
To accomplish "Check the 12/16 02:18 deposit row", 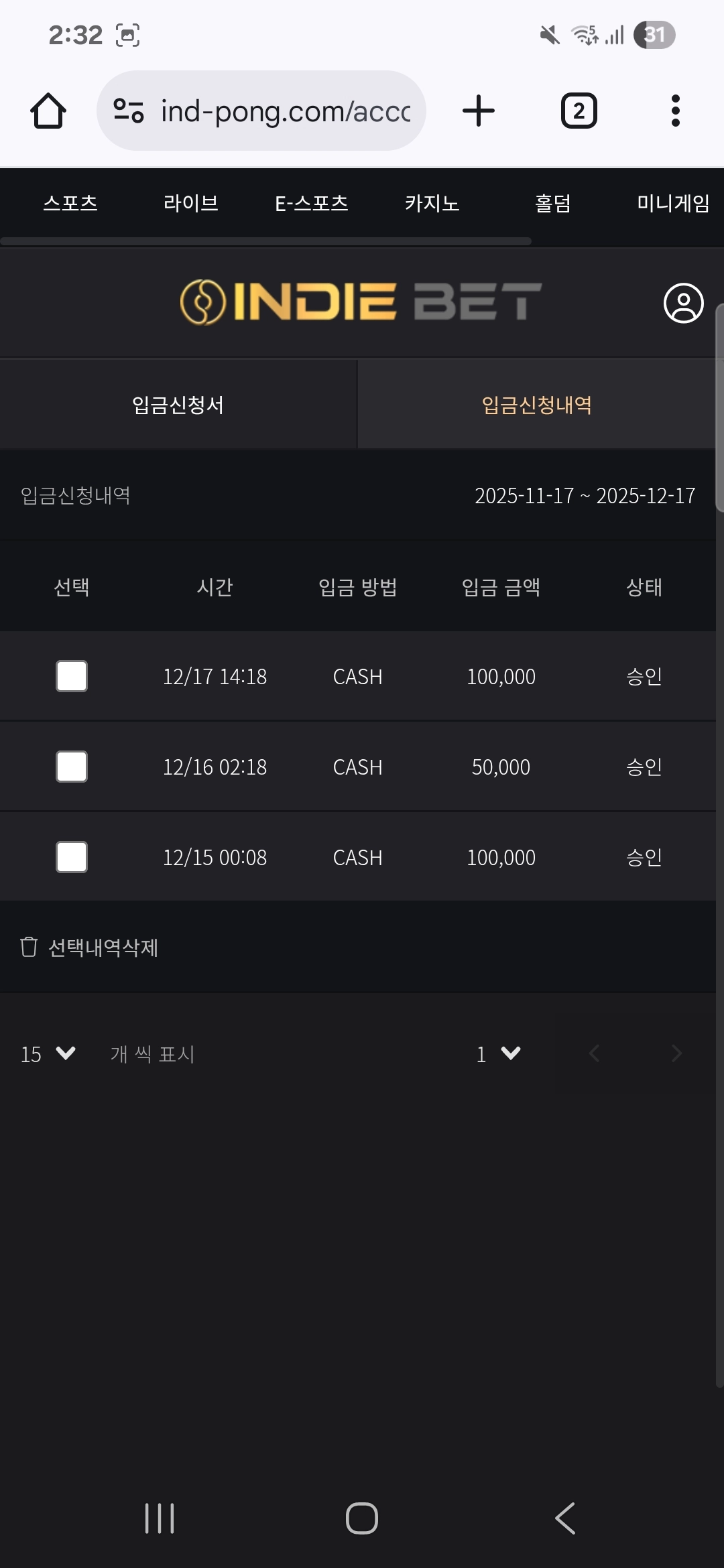I will click(72, 767).
